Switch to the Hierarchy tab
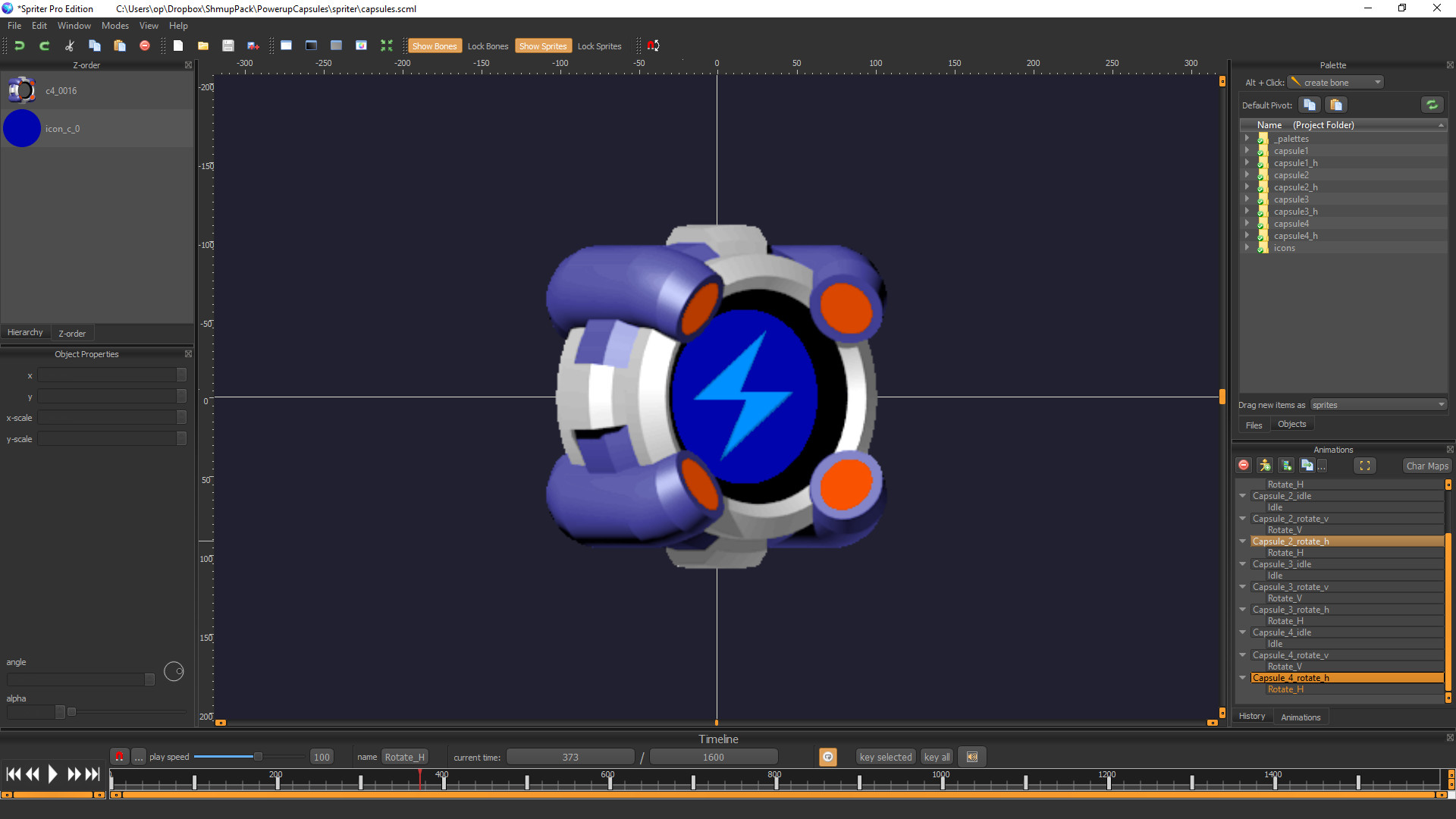This screenshot has height=819, width=1456. click(x=25, y=332)
